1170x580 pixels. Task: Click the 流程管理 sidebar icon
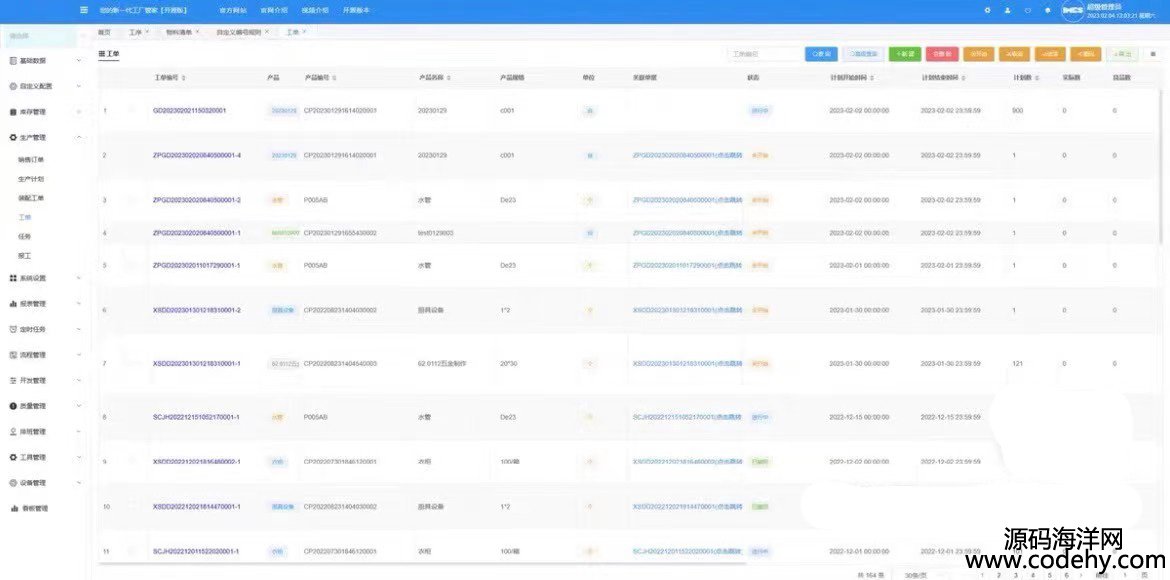pyautogui.click(x=13, y=355)
